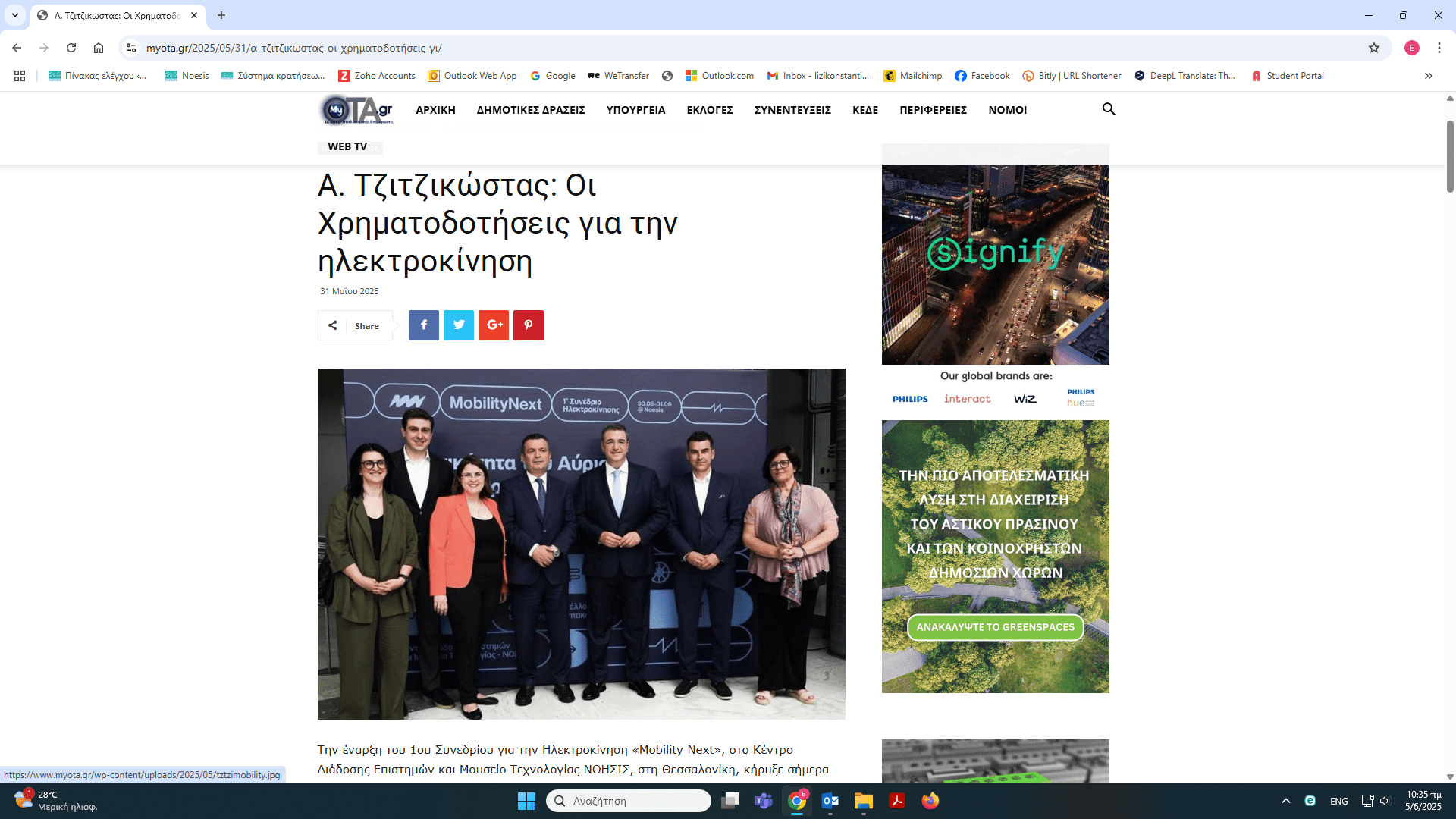This screenshot has height=819, width=1456.
Task: Open DeepL Translate bookmark
Action: [1185, 76]
